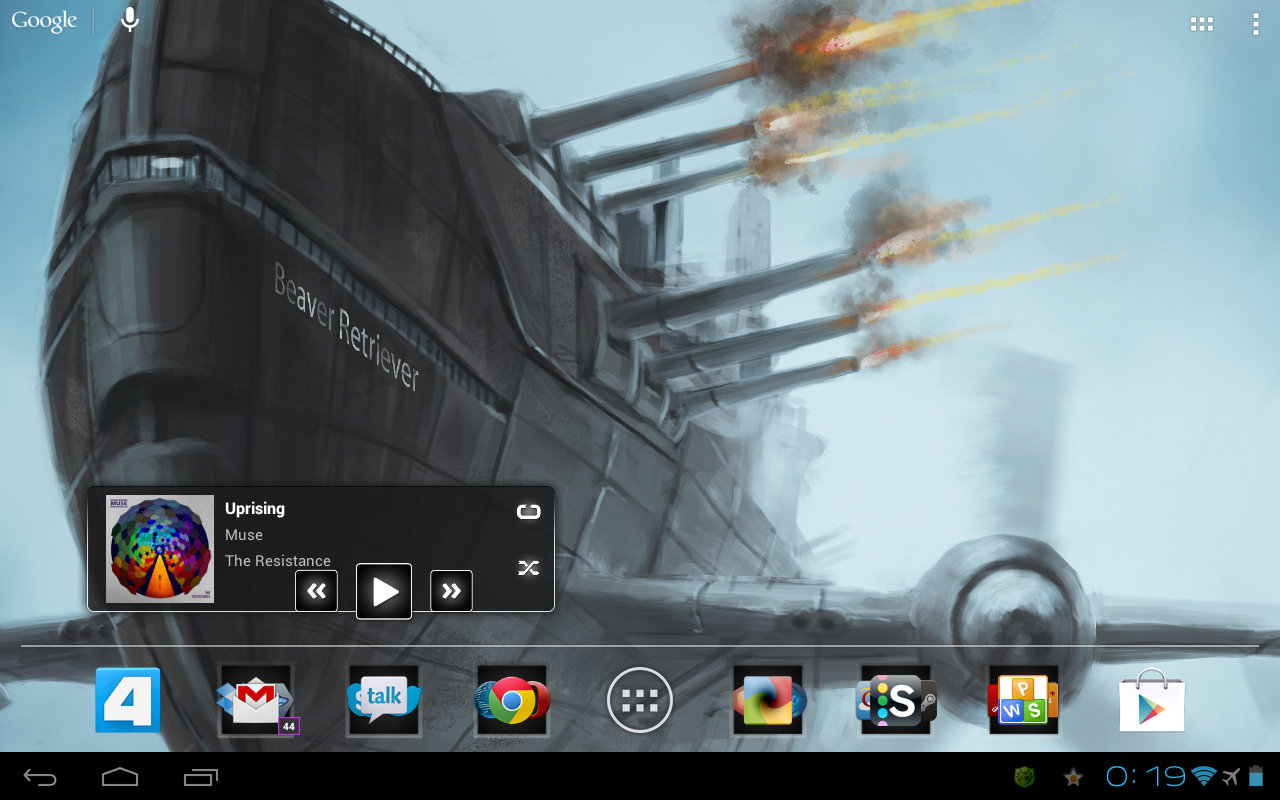The width and height of the screenshot is (1280, 800).
Task: Play the song Uprising
Action: tap(384, 592)
